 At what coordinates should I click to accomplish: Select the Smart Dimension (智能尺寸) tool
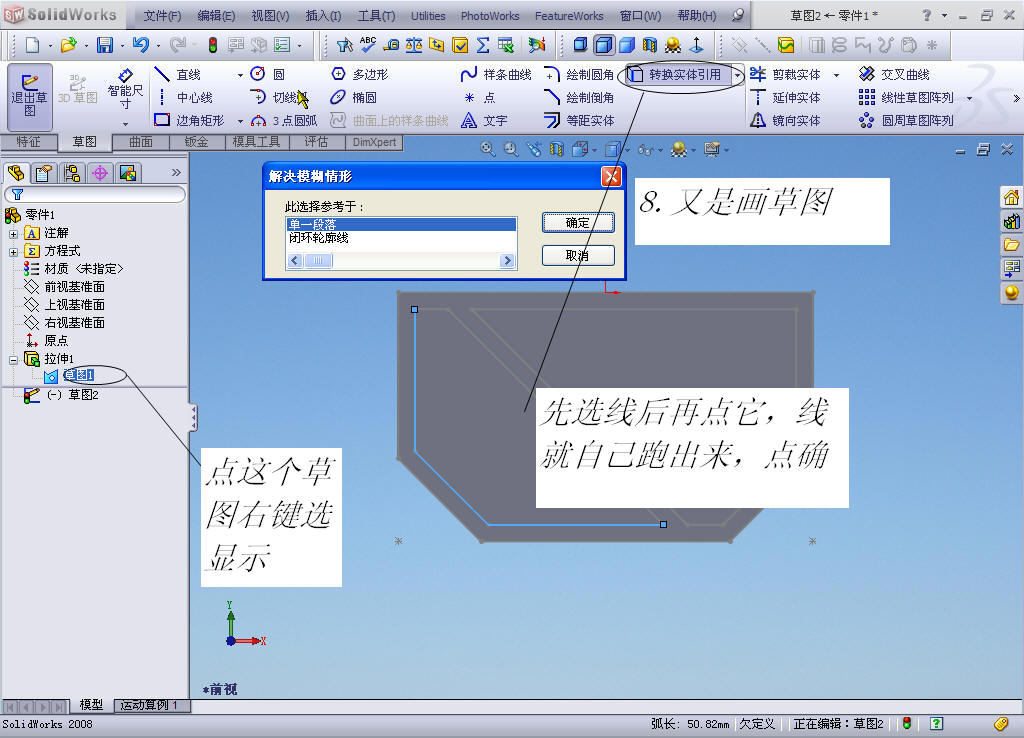[125, 90]
